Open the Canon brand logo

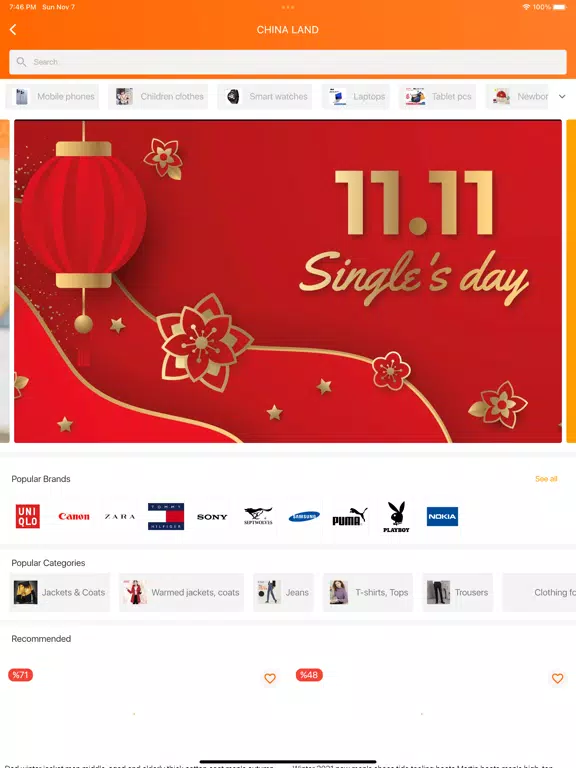coord(74,516)
